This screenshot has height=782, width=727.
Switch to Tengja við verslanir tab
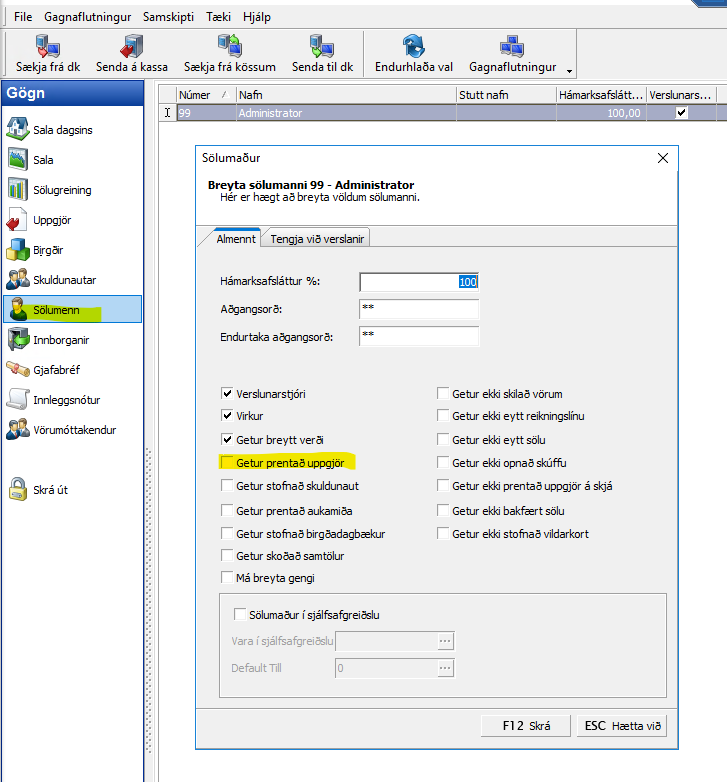tap(317, 238)
